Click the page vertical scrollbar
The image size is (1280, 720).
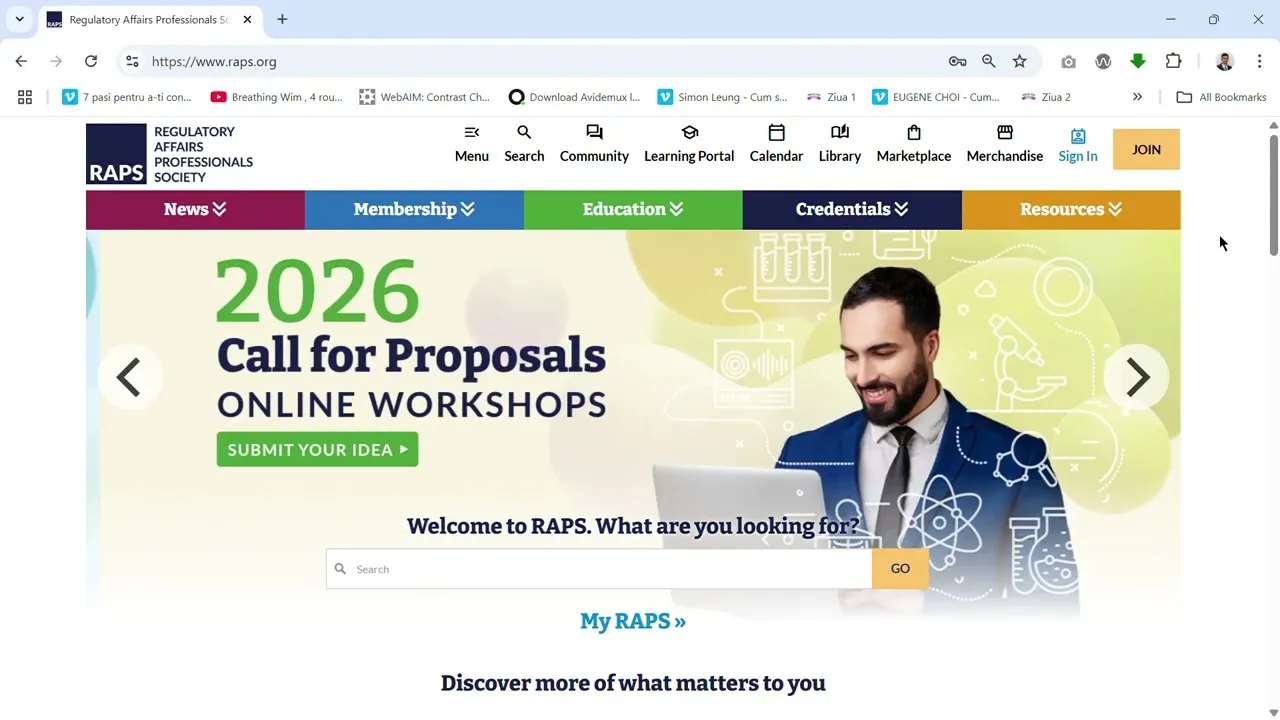1273,195
